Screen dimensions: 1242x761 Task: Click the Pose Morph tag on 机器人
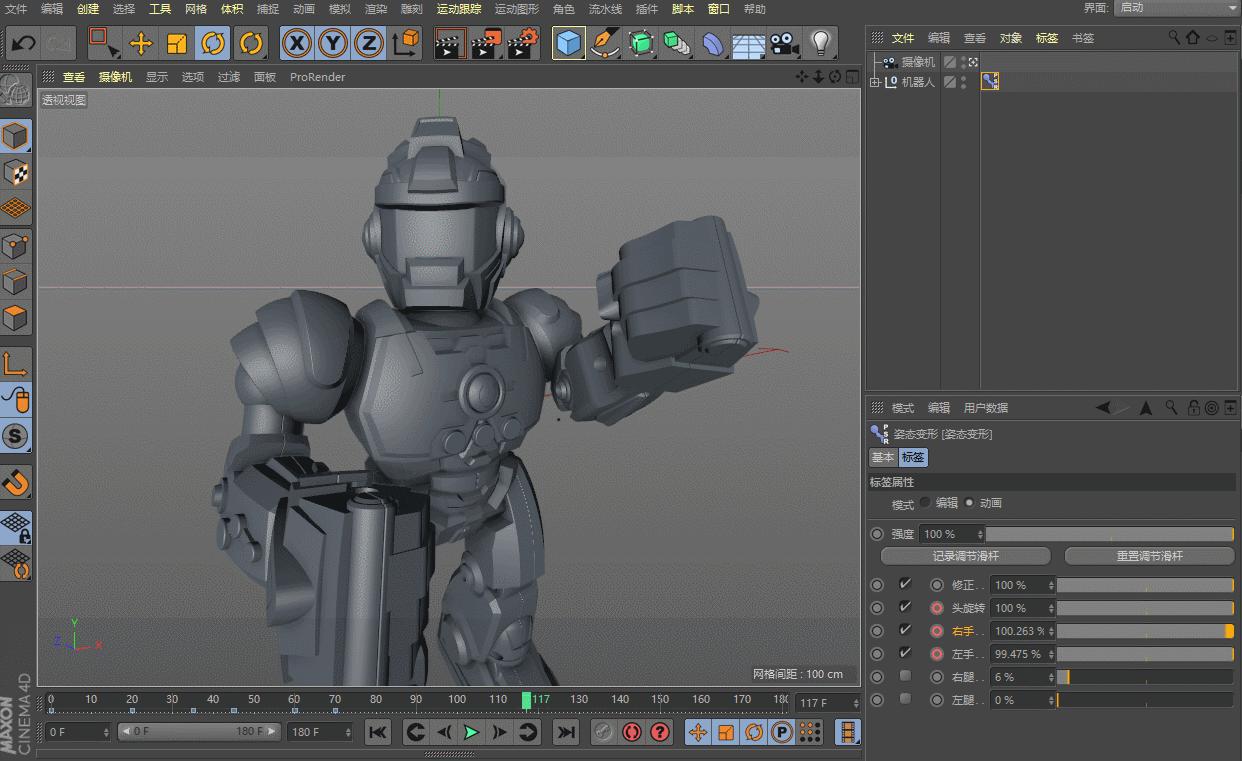click(989, 81)
